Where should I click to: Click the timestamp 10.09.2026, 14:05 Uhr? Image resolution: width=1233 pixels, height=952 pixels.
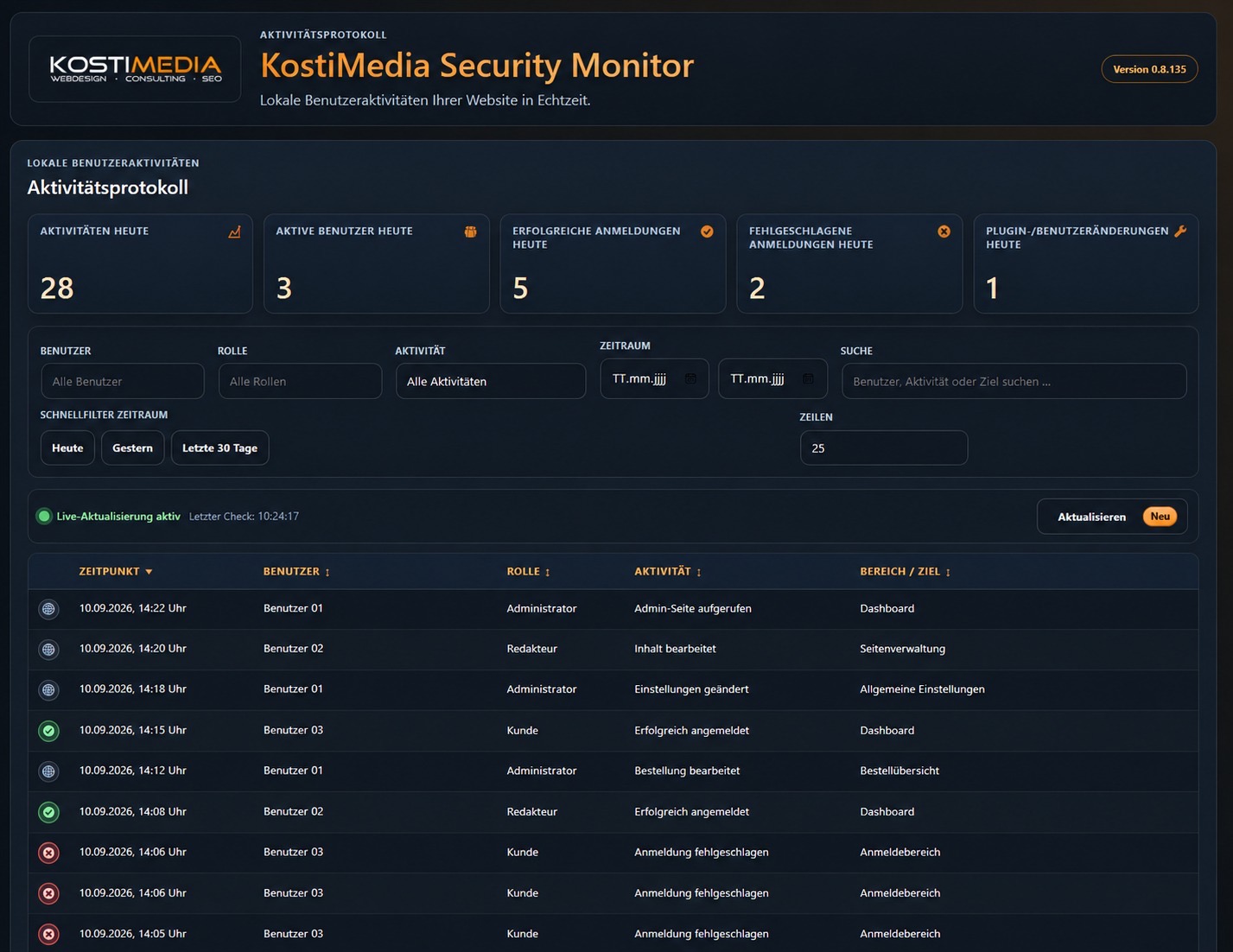point(133,934)
